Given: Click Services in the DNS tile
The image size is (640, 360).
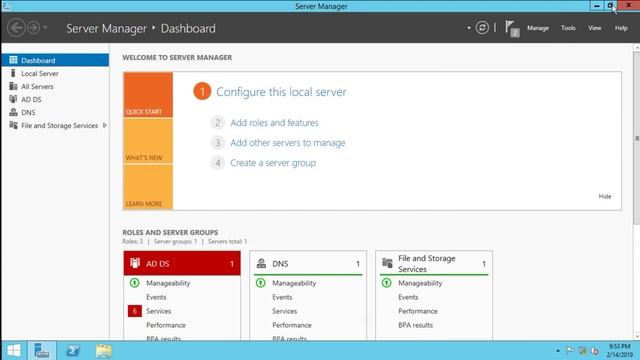Looking at the screenshot, I should tap(285, 311).
